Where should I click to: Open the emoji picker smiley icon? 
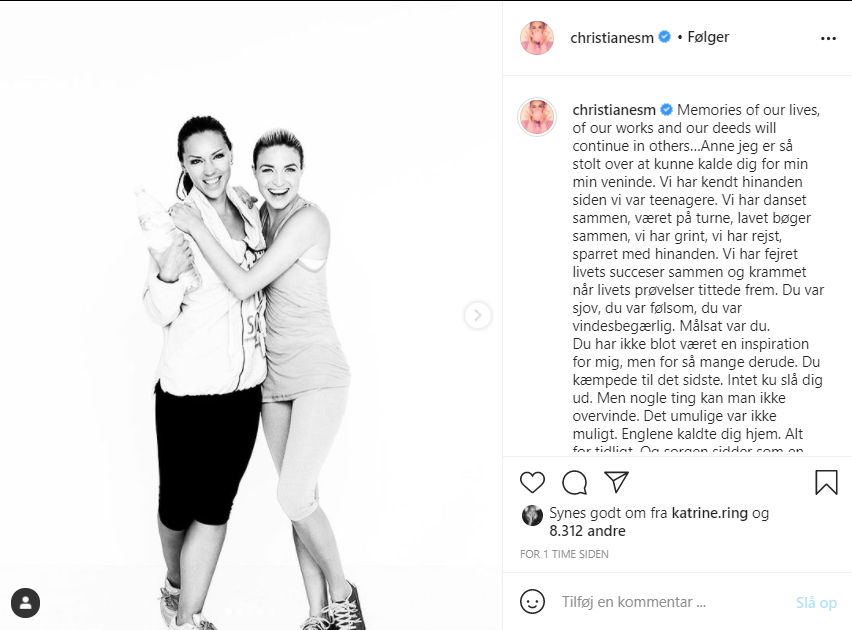pos(532,602)
